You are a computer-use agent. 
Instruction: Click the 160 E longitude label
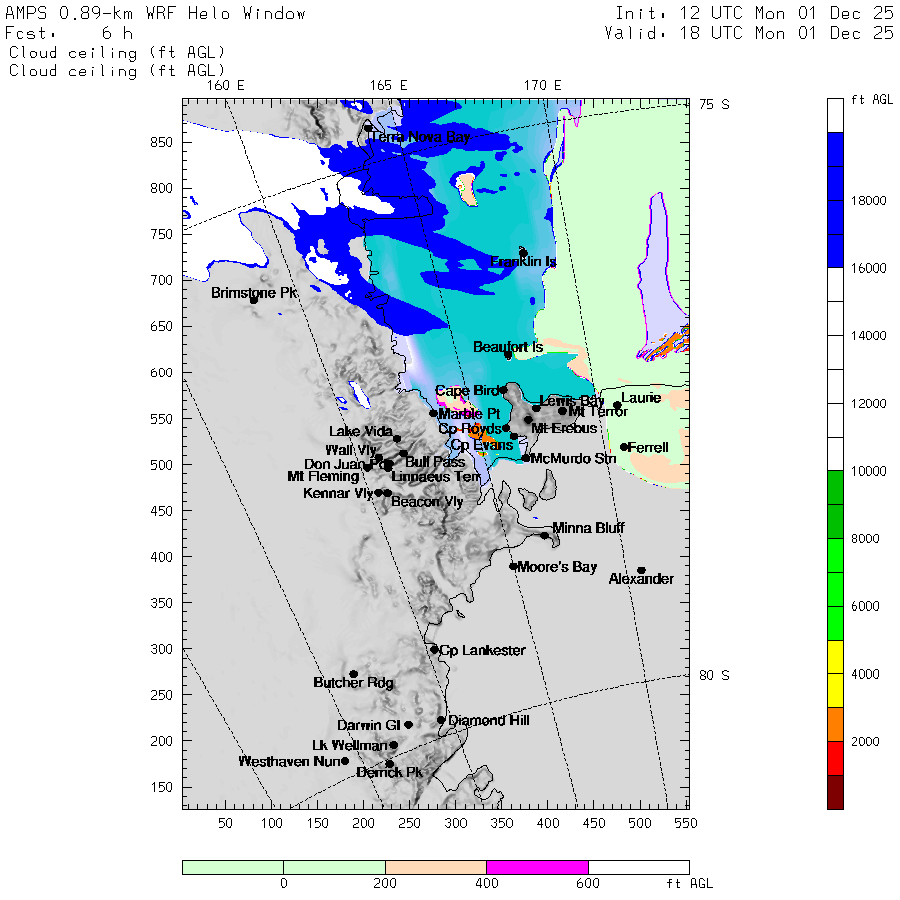tap(226, 86)
